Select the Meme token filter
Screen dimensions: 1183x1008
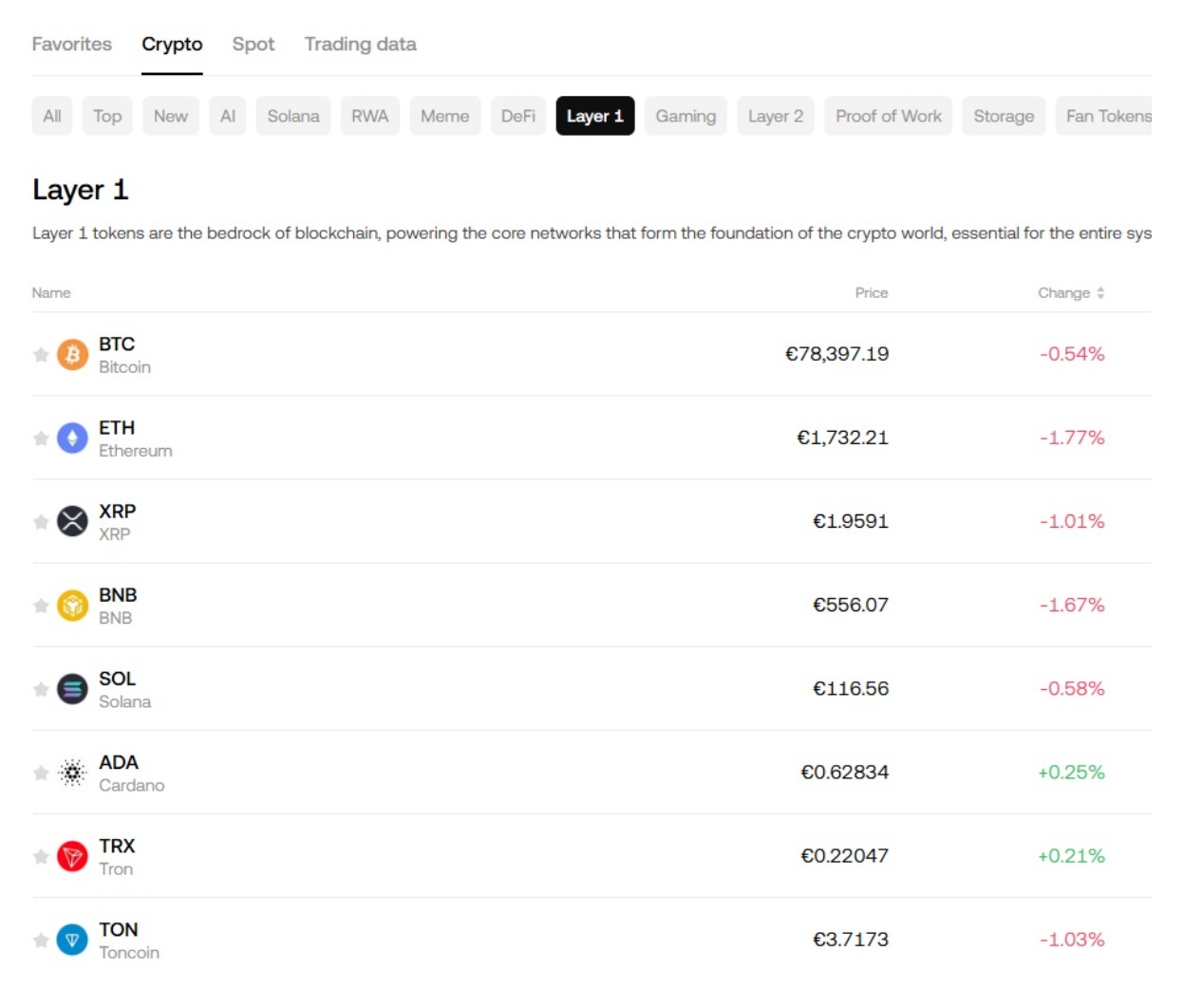[x=444, y=116]
